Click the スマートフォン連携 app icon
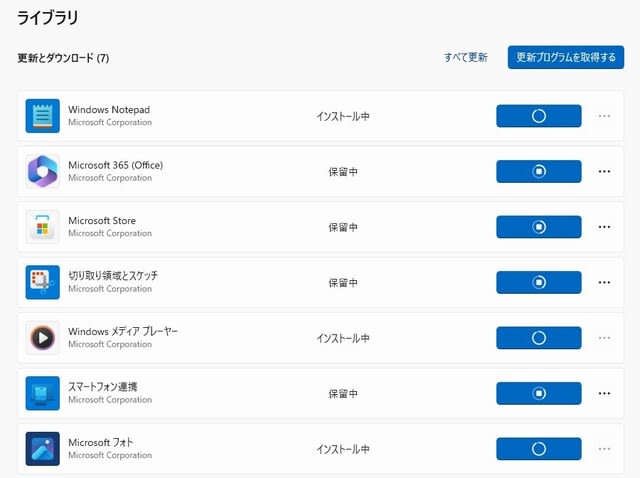Screen dimensions: 640x478 (x=42, y=394)
